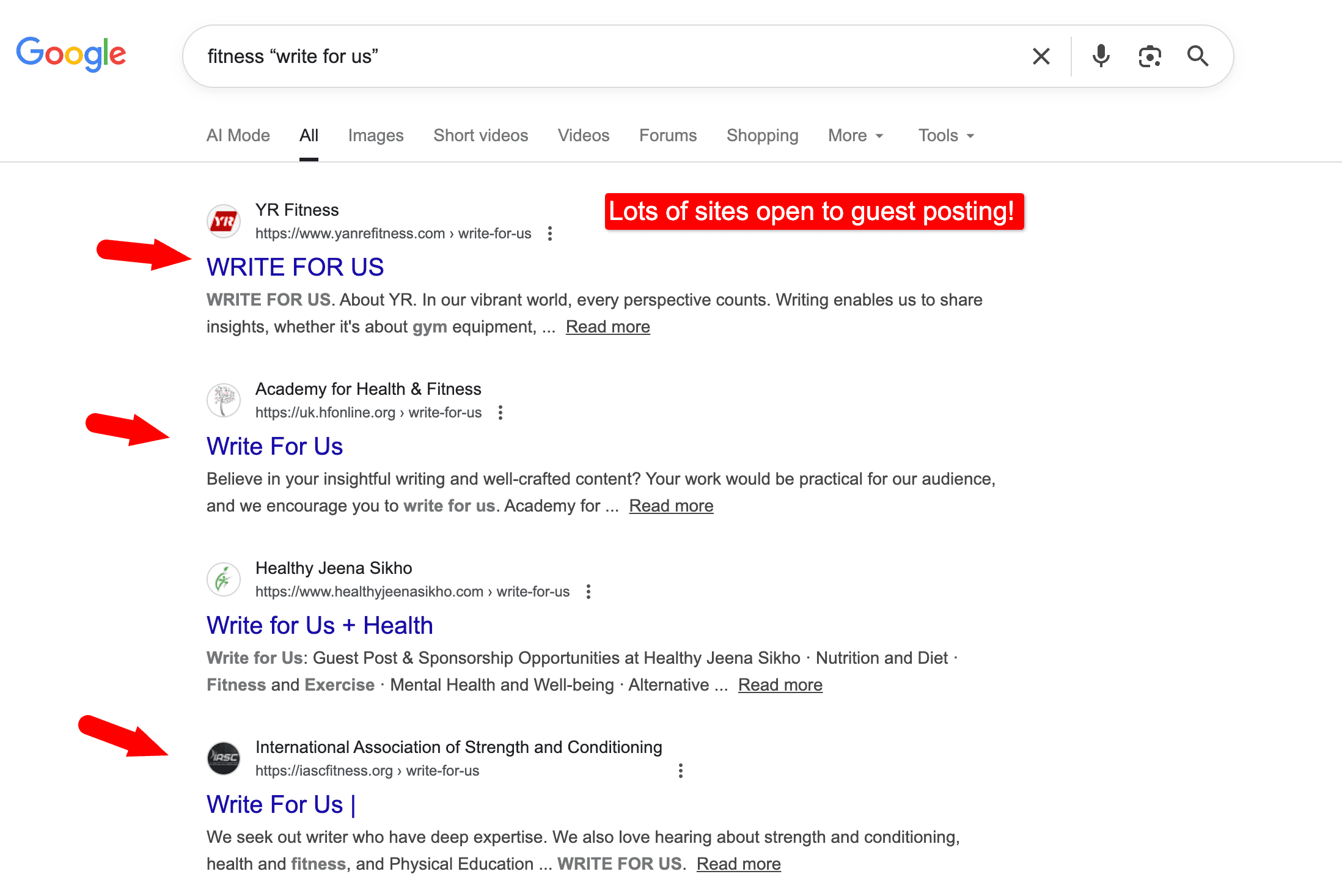
Task: Click the IASC site favicon
Action: [x=224, y=758]
